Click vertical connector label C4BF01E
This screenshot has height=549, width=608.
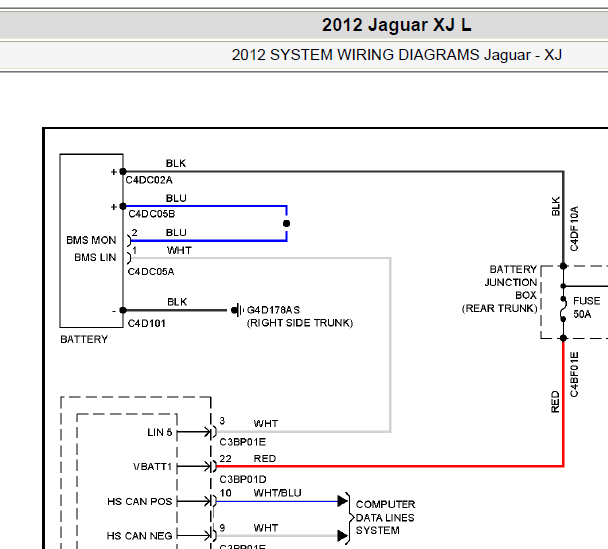[x=574, y=375]
